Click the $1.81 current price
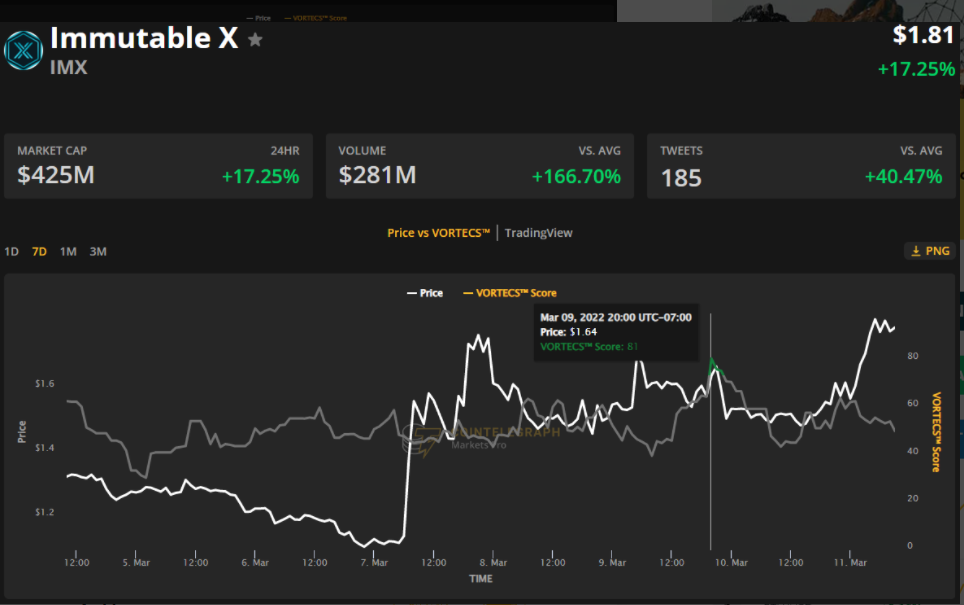 point(923,35)
